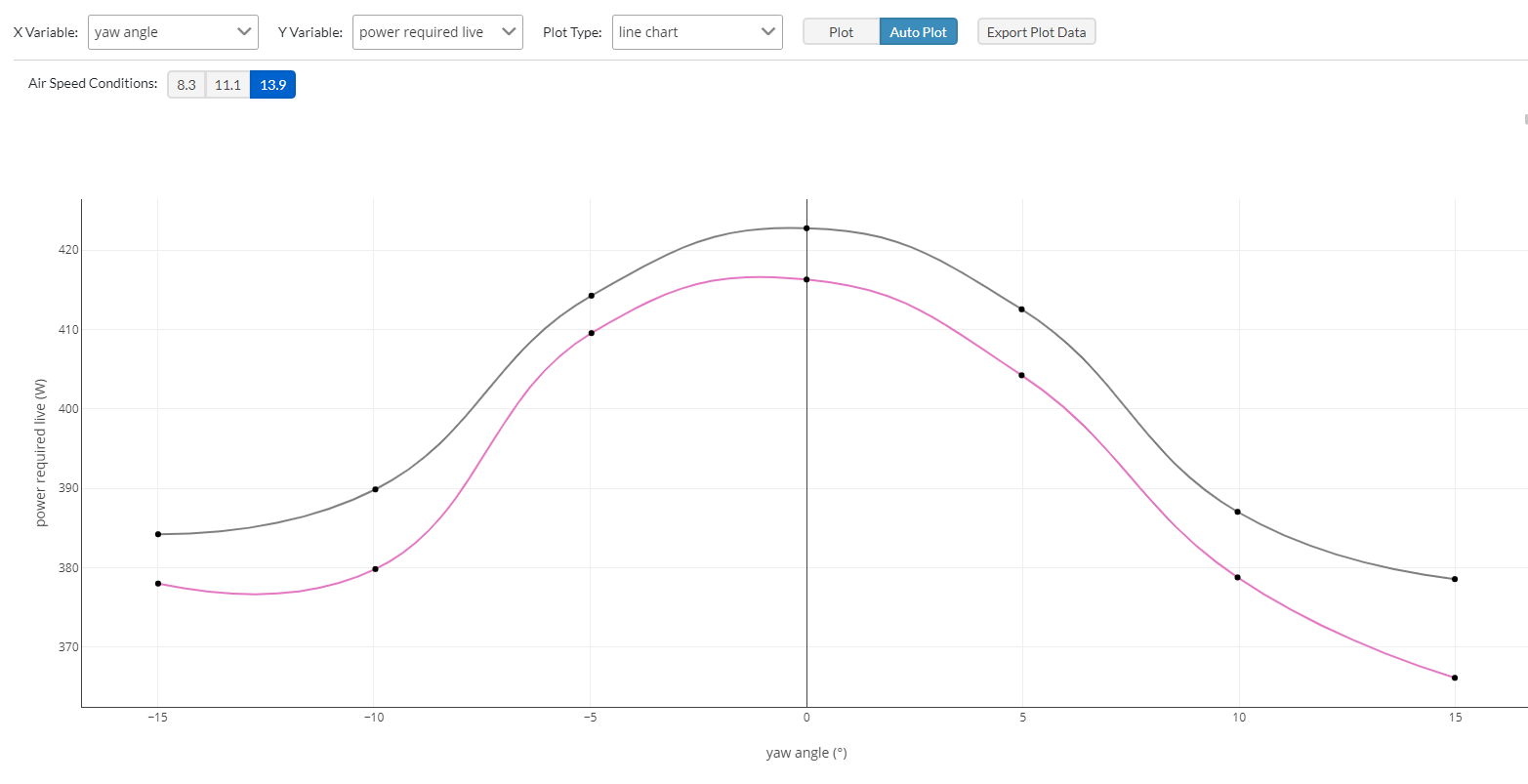The width and height of the screenshot is (1528, 784).
Task: Open the Plot Type line chart dropdown
Action: click(697, 32)
